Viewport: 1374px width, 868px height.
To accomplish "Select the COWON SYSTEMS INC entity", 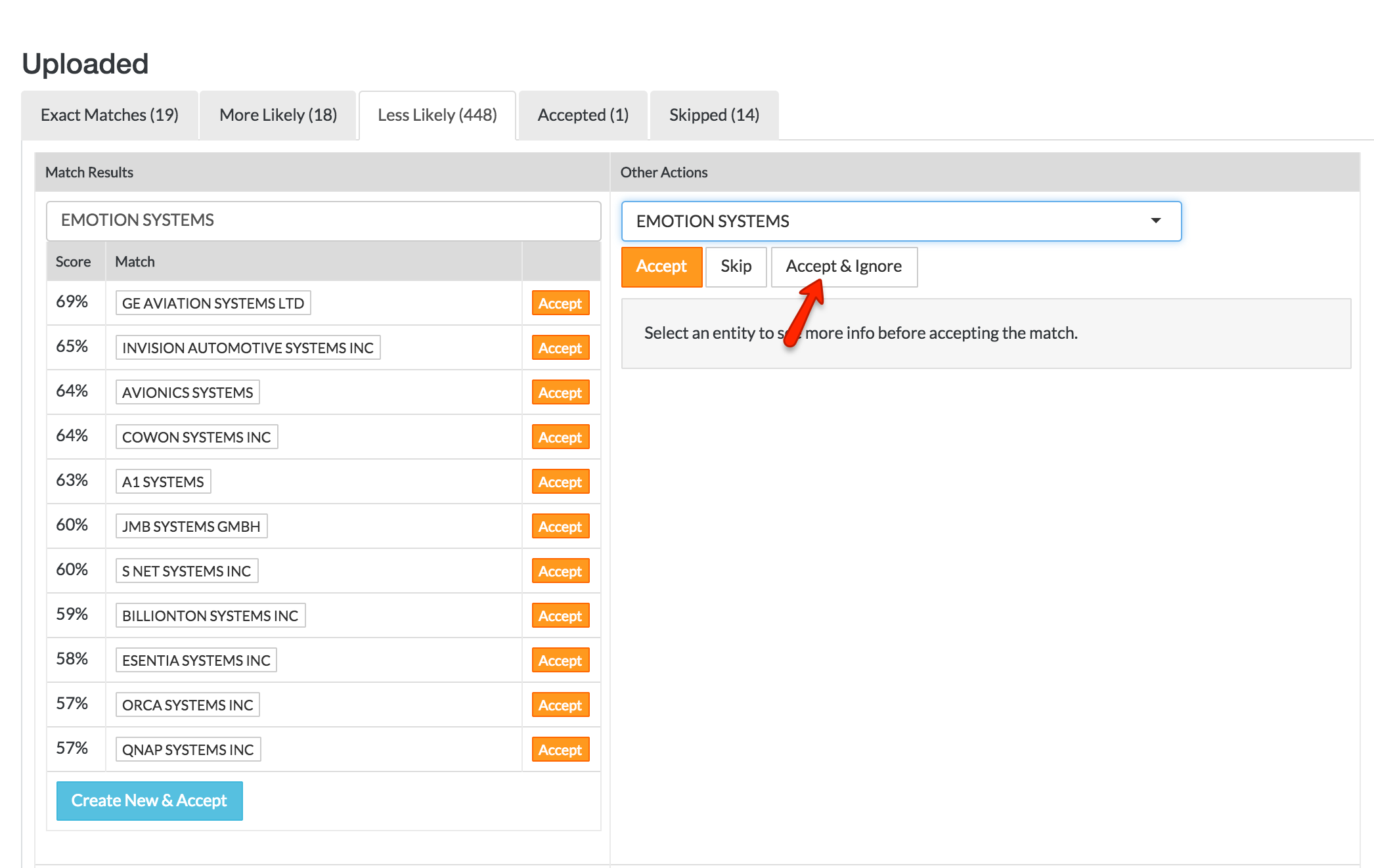I will pos(196,437).
